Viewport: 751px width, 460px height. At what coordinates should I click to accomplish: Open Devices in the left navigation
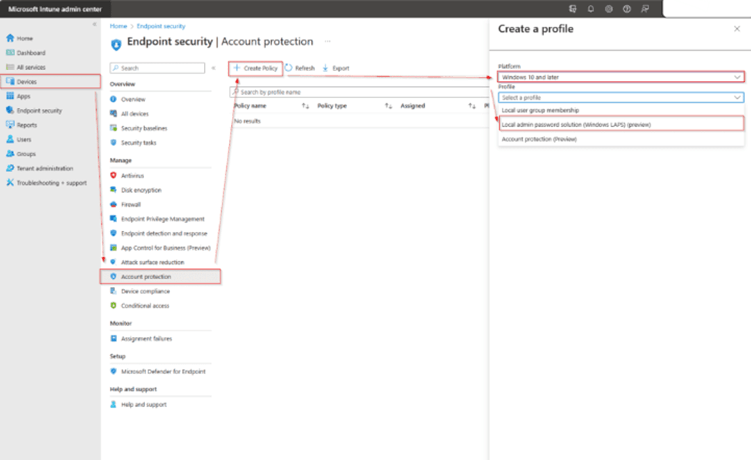coord(26,81)
